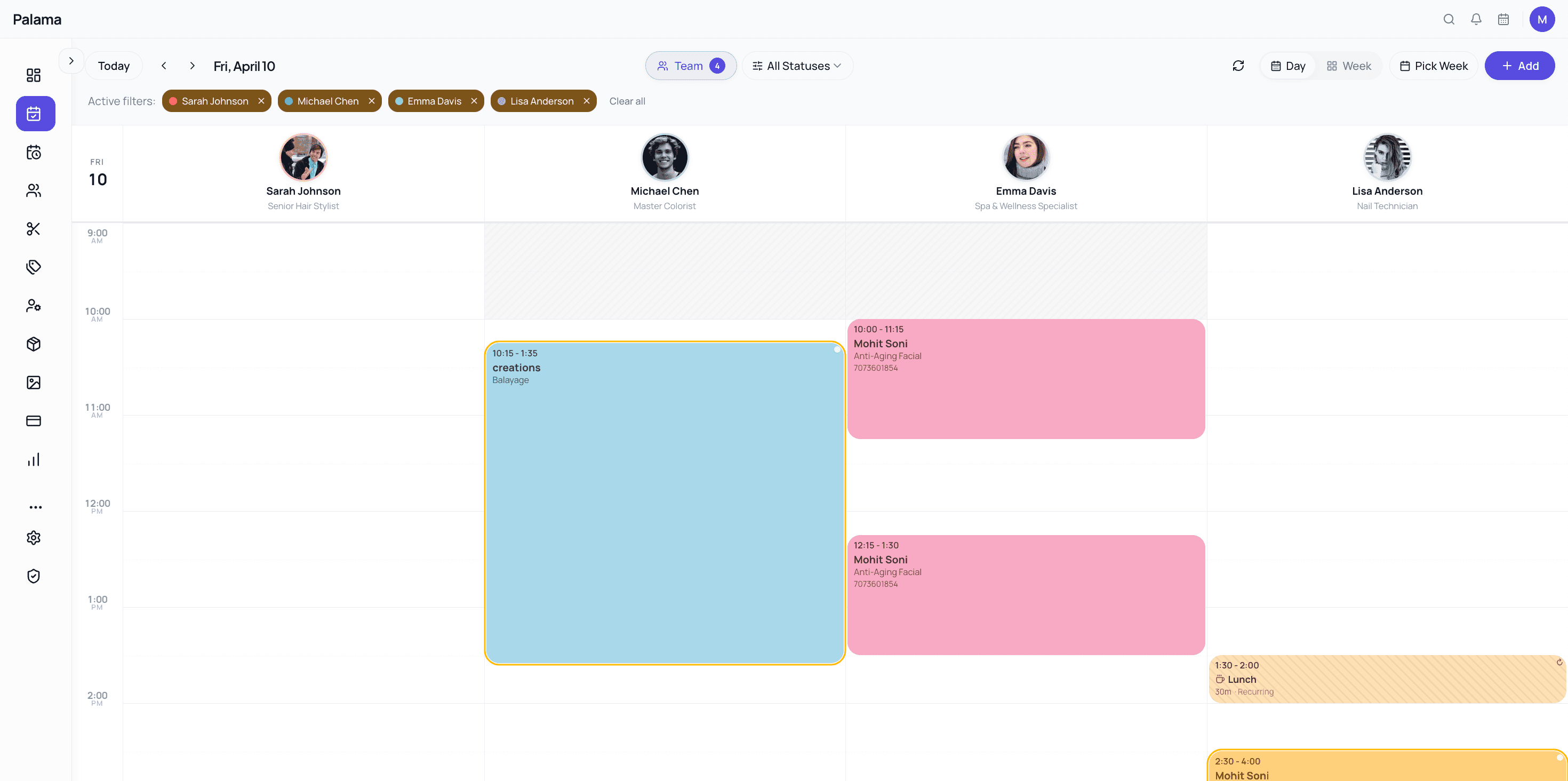Open the settings gear sidebar icon
The image size is (1568, 781).
coord(34,538)
